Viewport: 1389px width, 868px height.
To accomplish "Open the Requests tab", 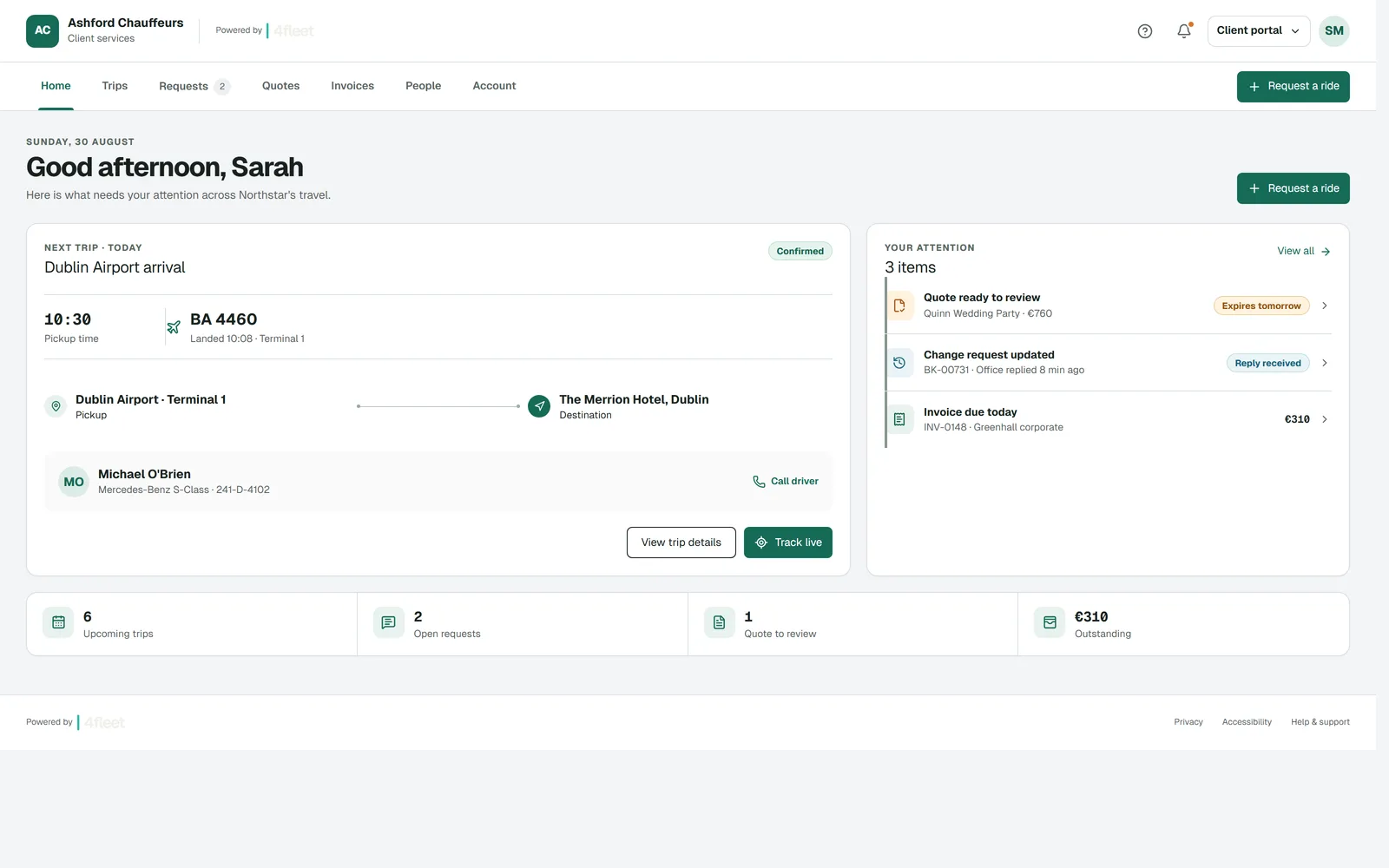I will (x=194, y=86).
